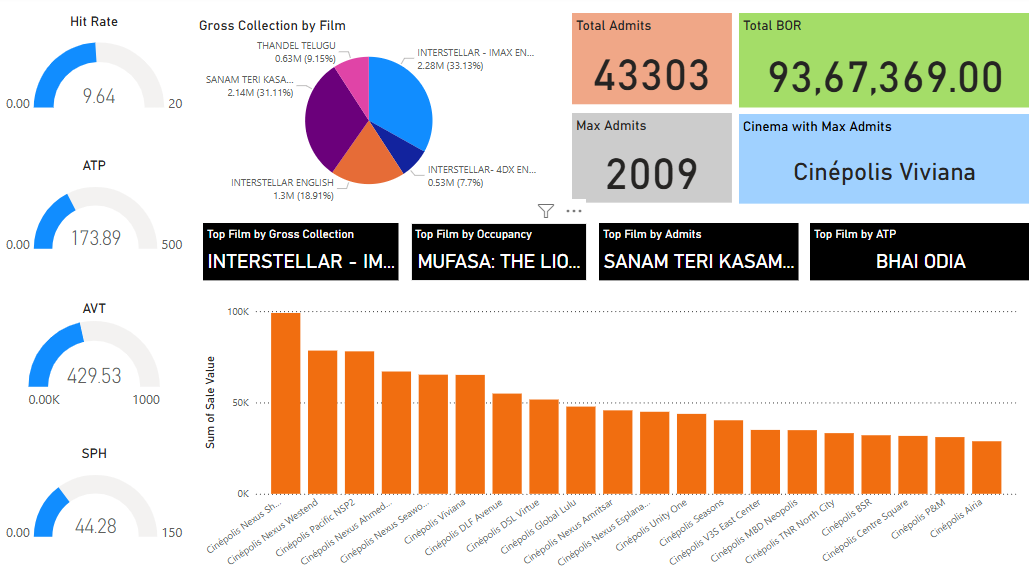Select the Cinépolis TNR North City bar
1029x570 pixels.
click(839, 464)
